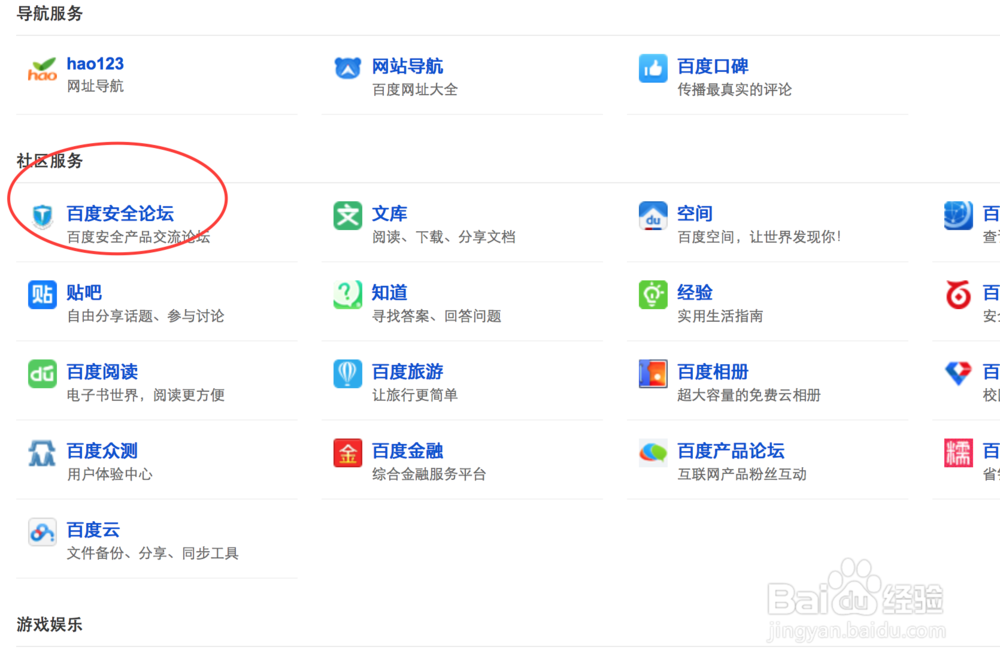
Task: Click the 社区服务 section heading
Action: (50, 161)
